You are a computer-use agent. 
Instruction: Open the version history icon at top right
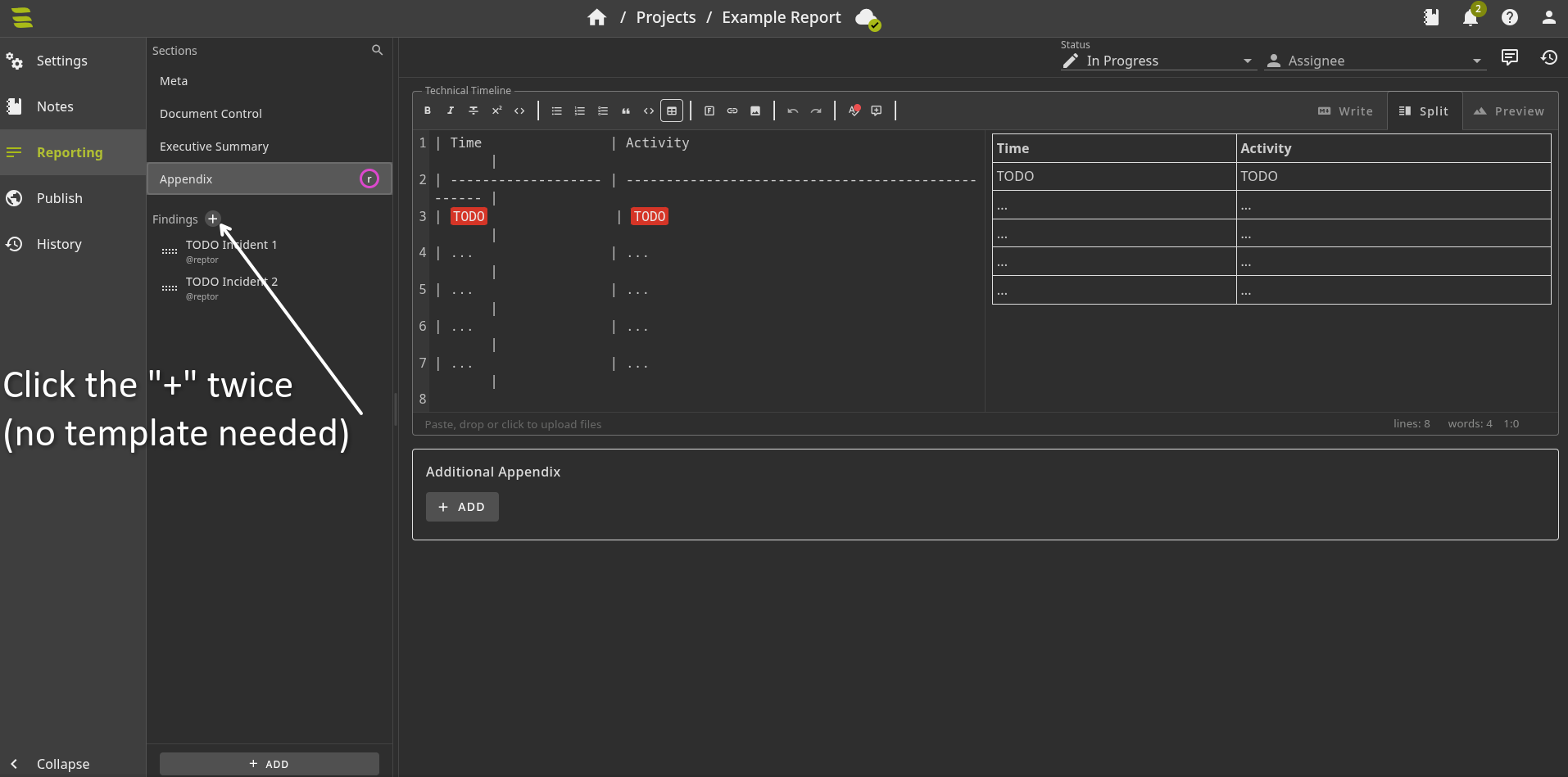(1548, 57)
